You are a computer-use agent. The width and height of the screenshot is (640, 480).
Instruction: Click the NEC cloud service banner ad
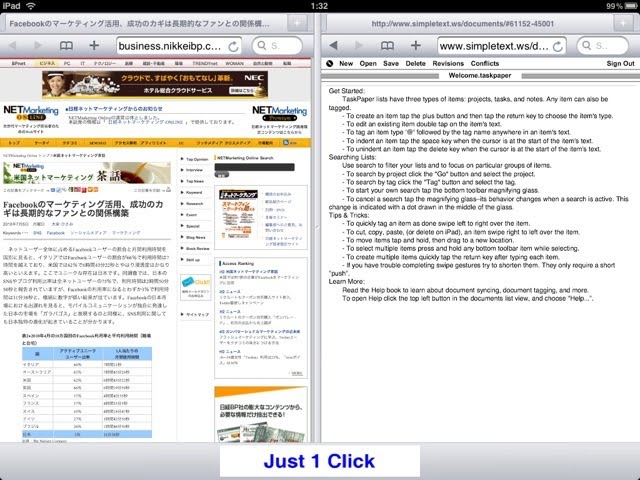click(x=155, y=84)
